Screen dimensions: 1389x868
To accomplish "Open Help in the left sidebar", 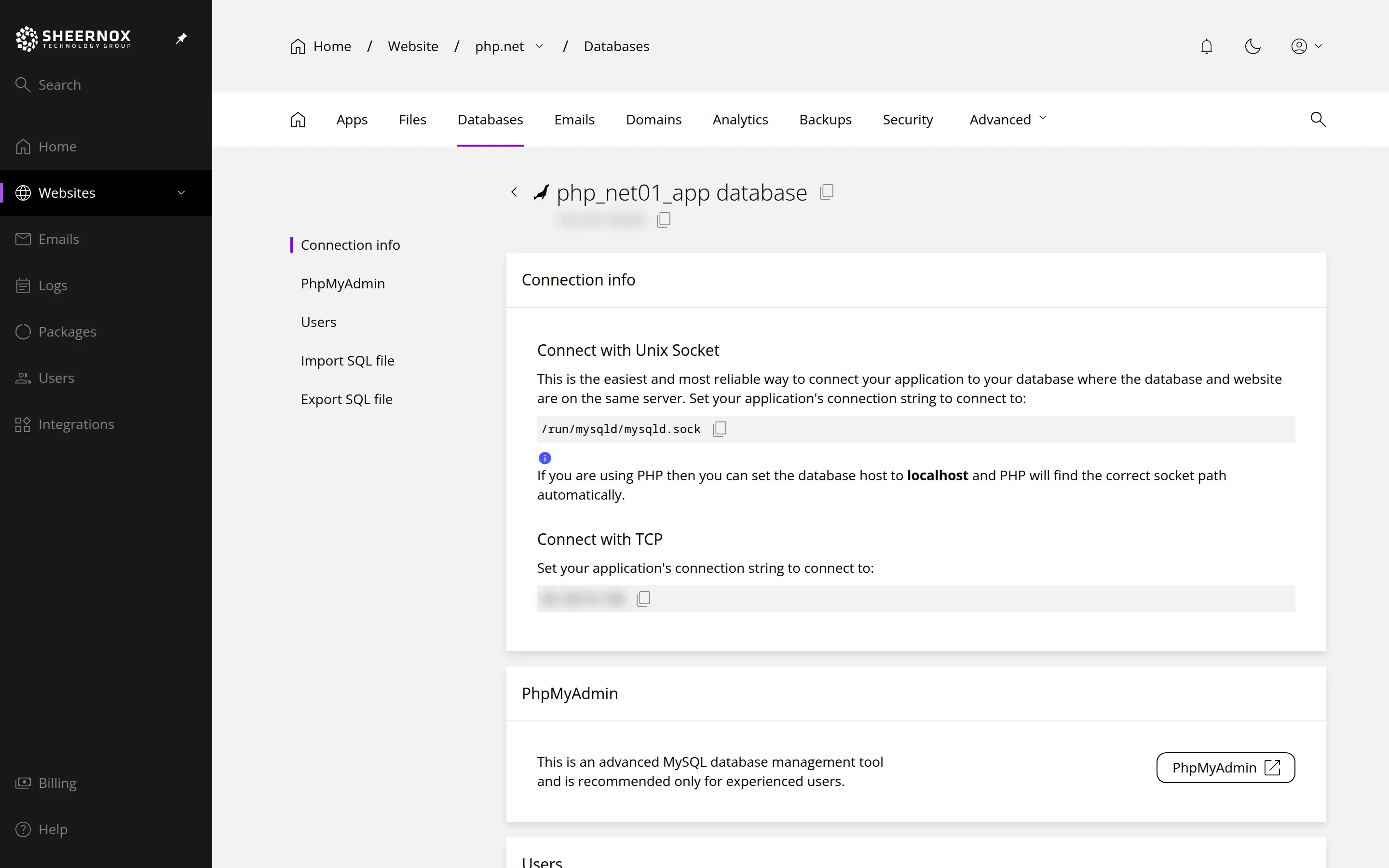I will (x=106, y=829).
